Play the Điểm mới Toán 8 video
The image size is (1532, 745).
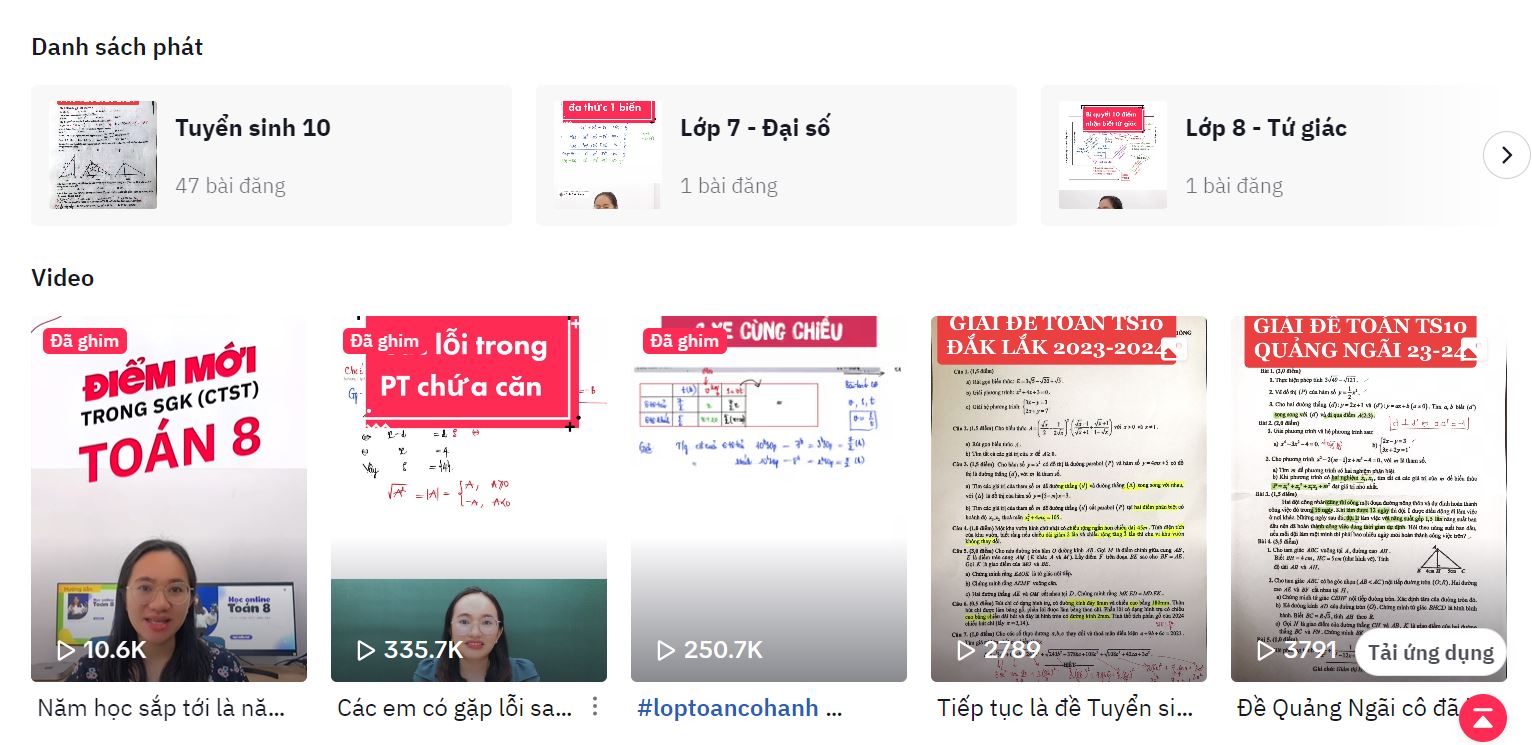point(169,499)
